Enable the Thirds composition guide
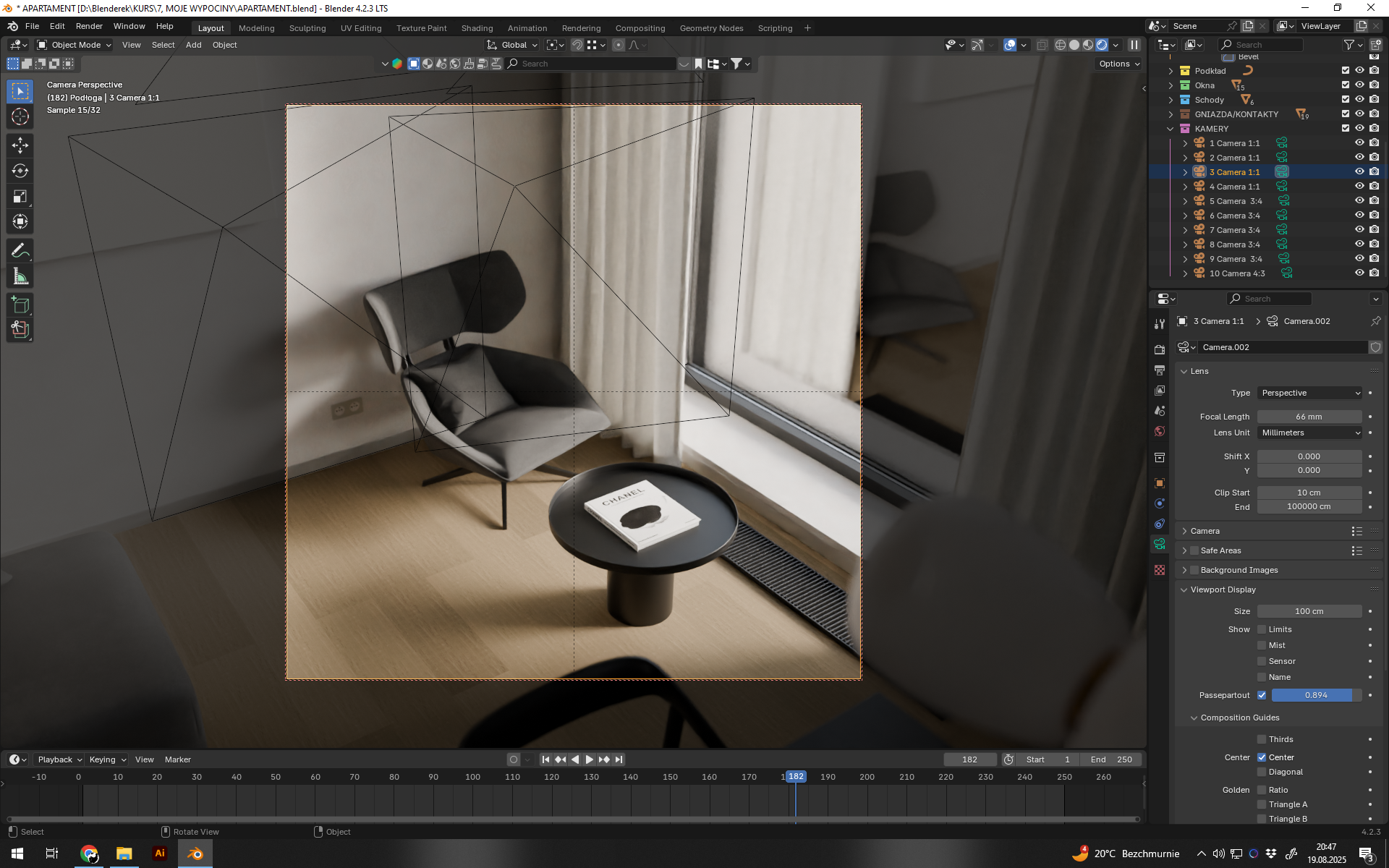1389x868 pixels. pos(1262,739)
